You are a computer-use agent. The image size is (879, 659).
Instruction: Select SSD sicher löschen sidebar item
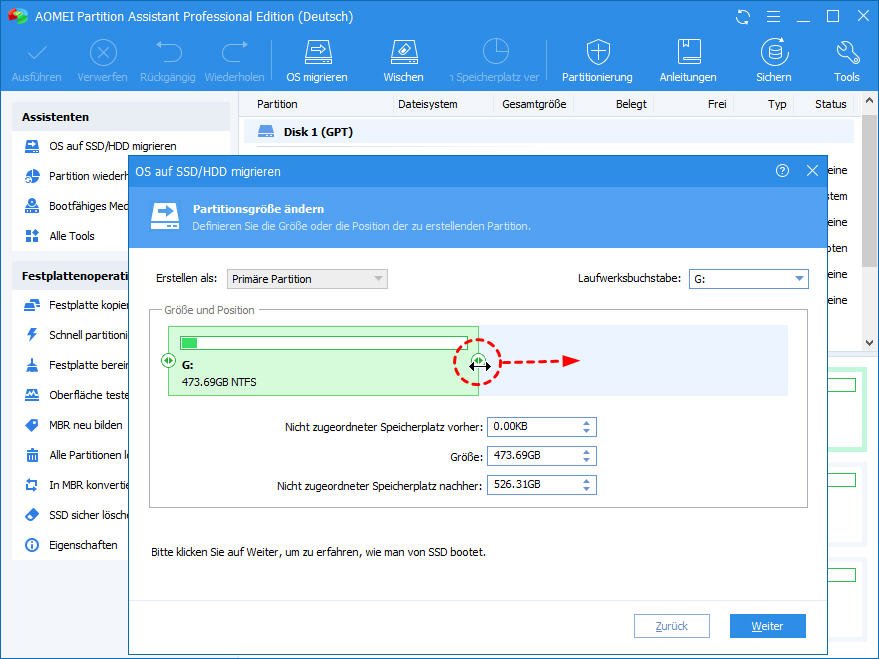tap(76, 515)
